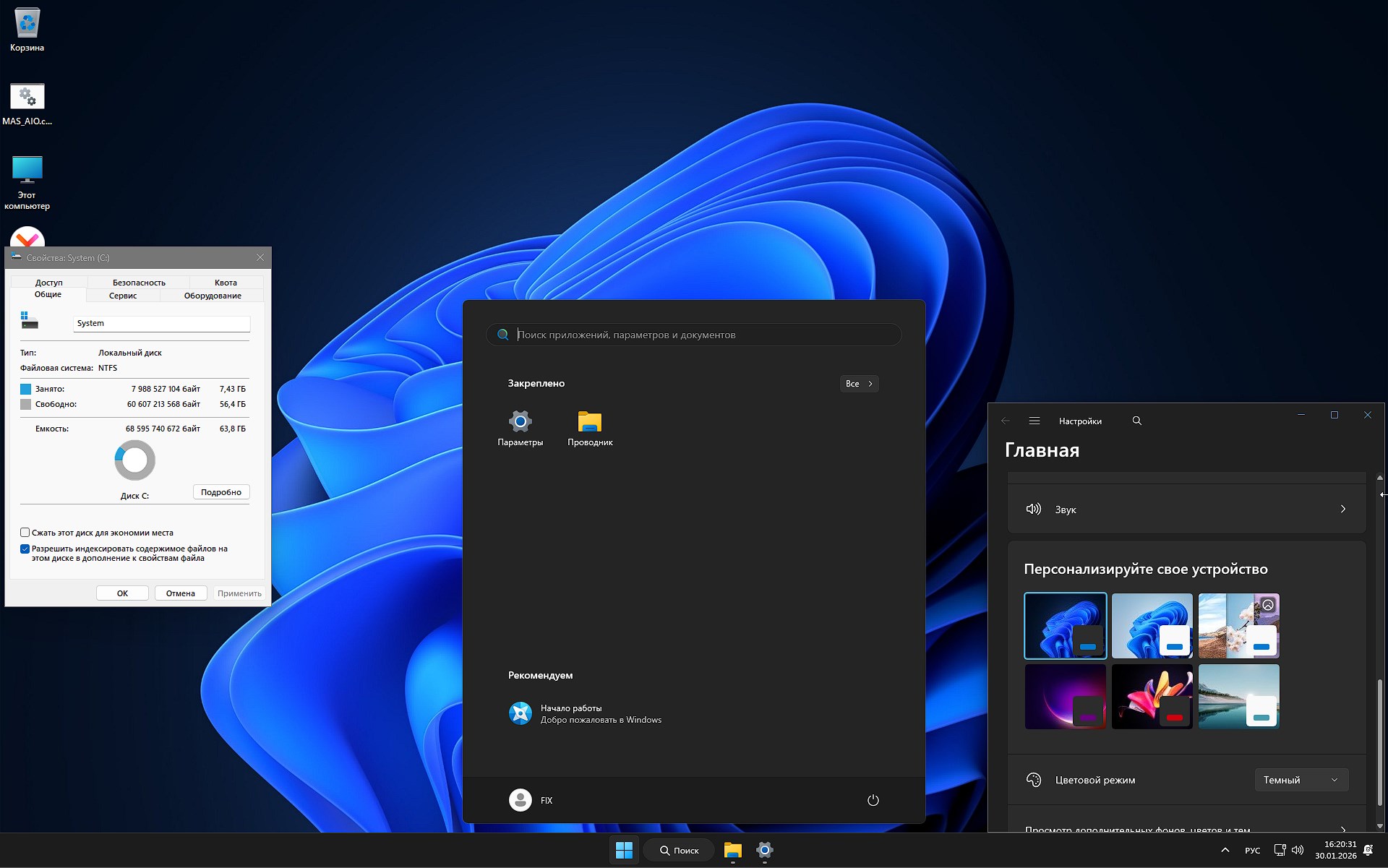Screen dimensions: 1388x868
Task: Click the Настройки title text
Action: coord(1080,421)
